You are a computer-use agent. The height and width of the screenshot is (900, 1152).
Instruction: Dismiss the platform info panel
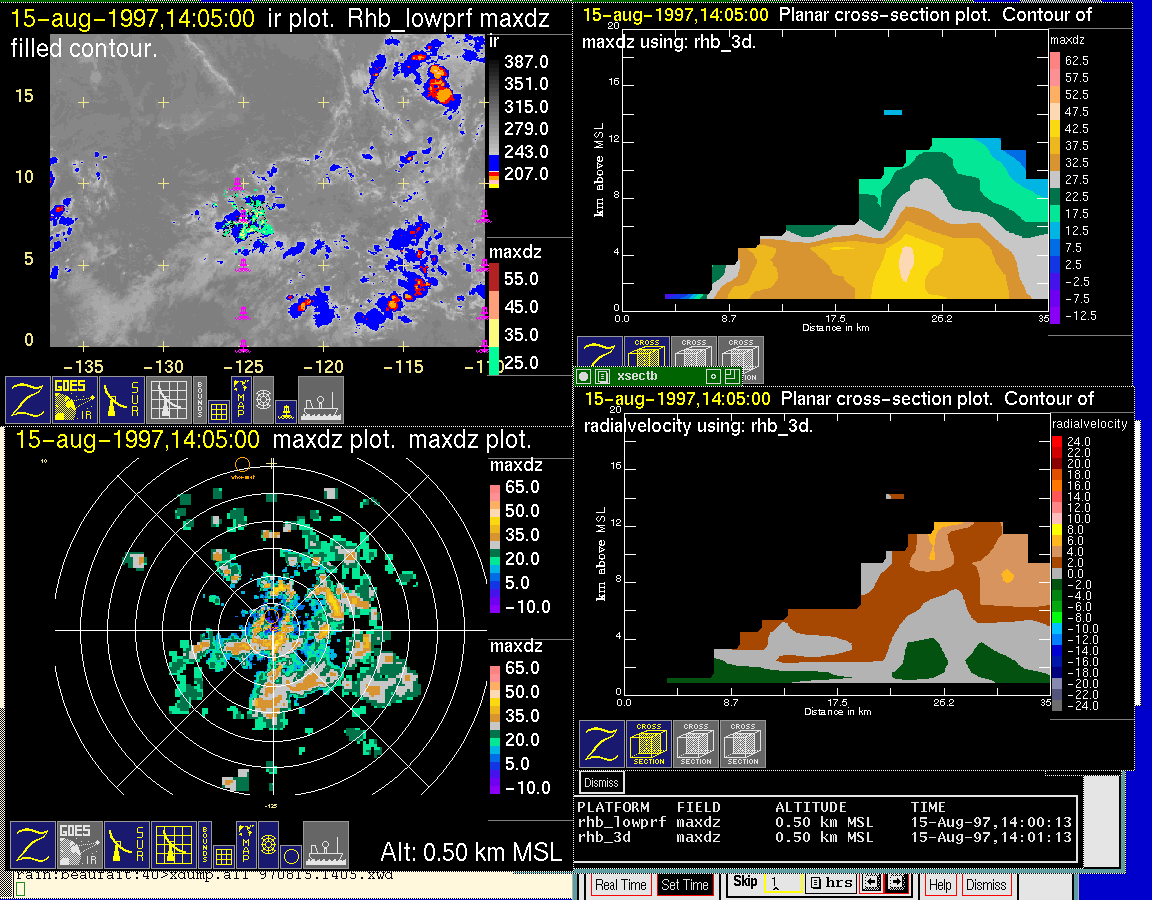tap(601, 782)
